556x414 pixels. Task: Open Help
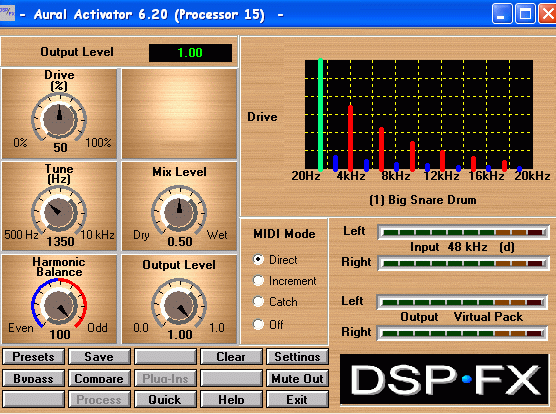coord(231,399)
